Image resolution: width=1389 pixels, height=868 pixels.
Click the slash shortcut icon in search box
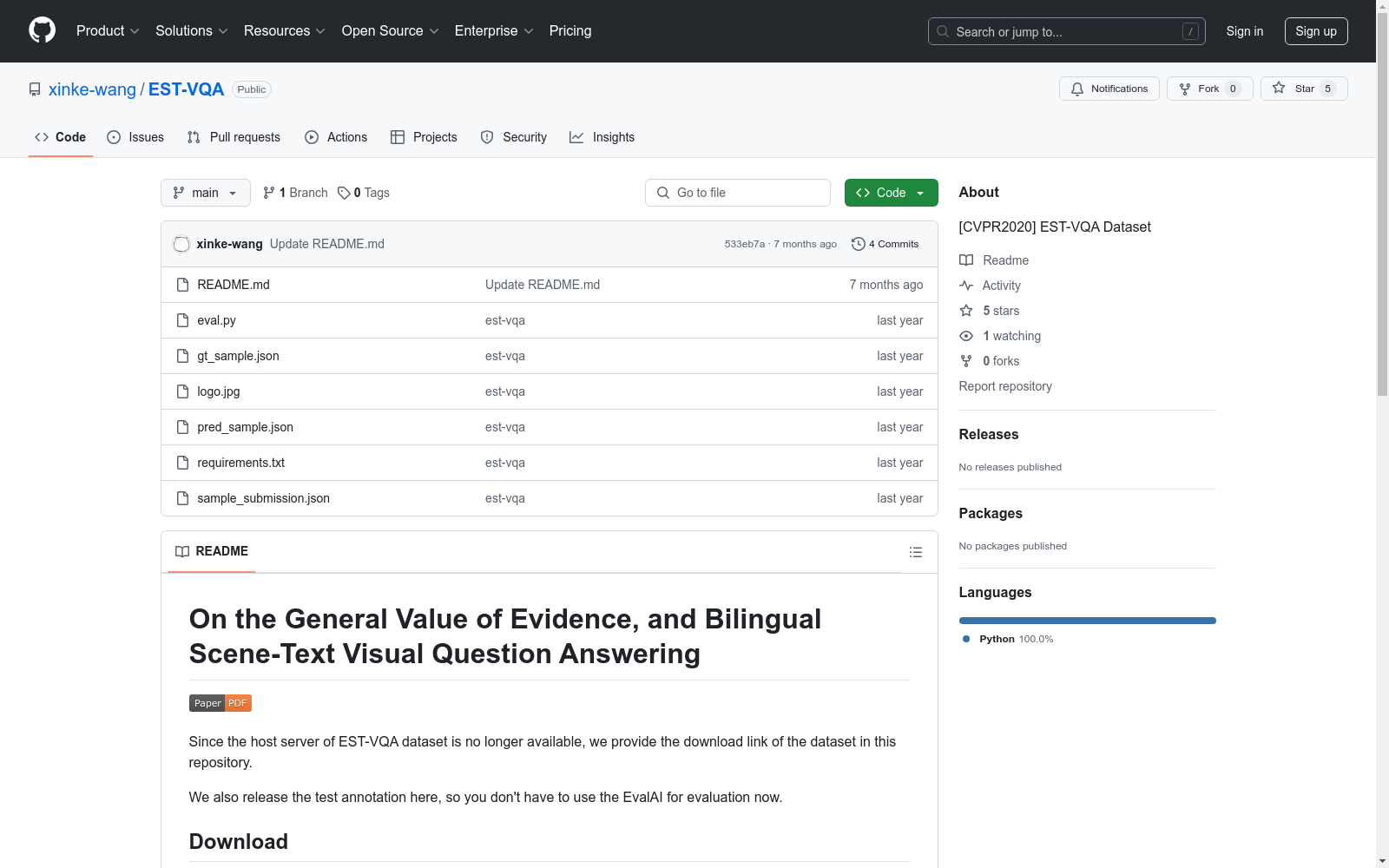click(x=1190, y=31)
